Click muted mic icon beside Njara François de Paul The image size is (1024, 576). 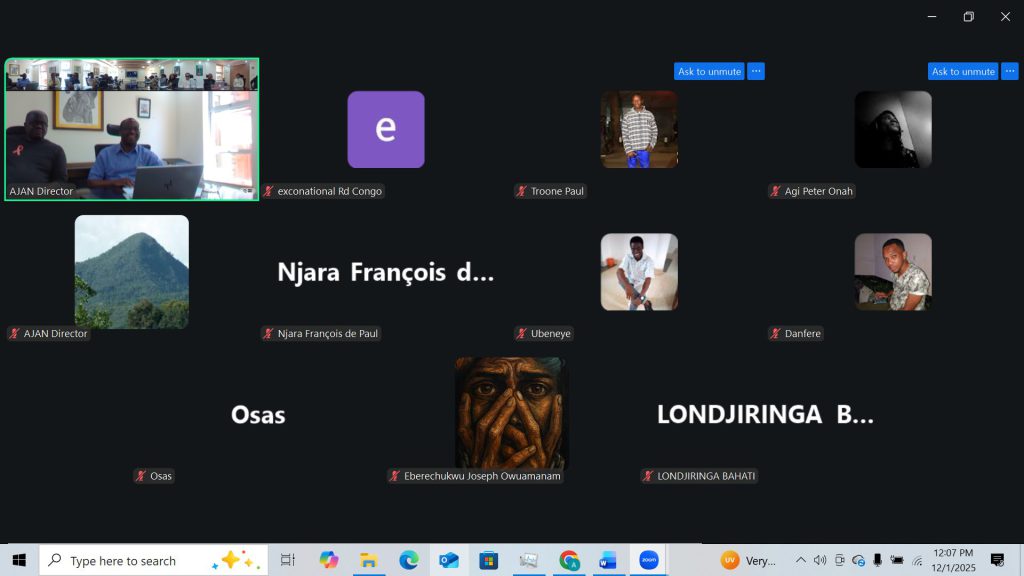[x=268, y=334]
